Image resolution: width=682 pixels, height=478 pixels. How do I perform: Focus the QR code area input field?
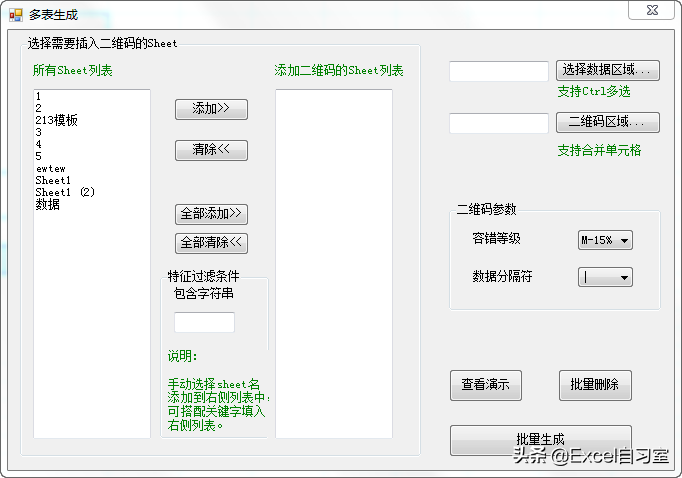(499, 124)
